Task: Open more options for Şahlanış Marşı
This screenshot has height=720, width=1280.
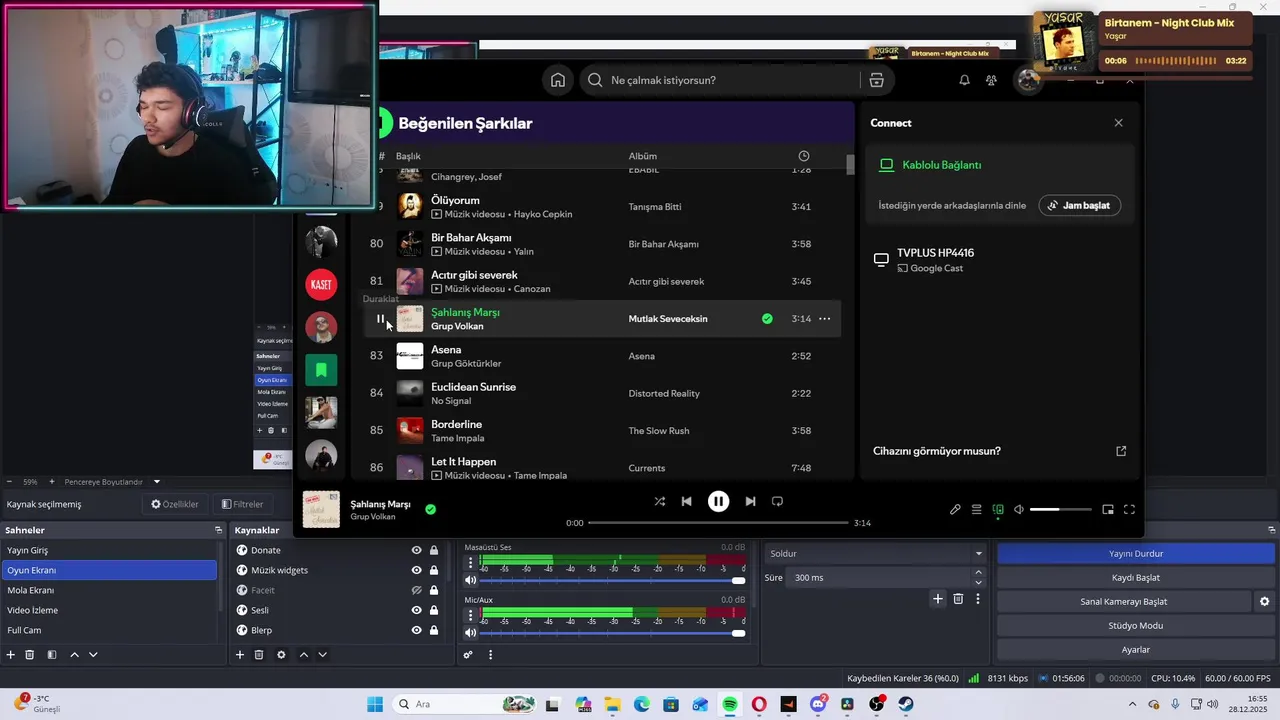Action: (x=825, y=319)
